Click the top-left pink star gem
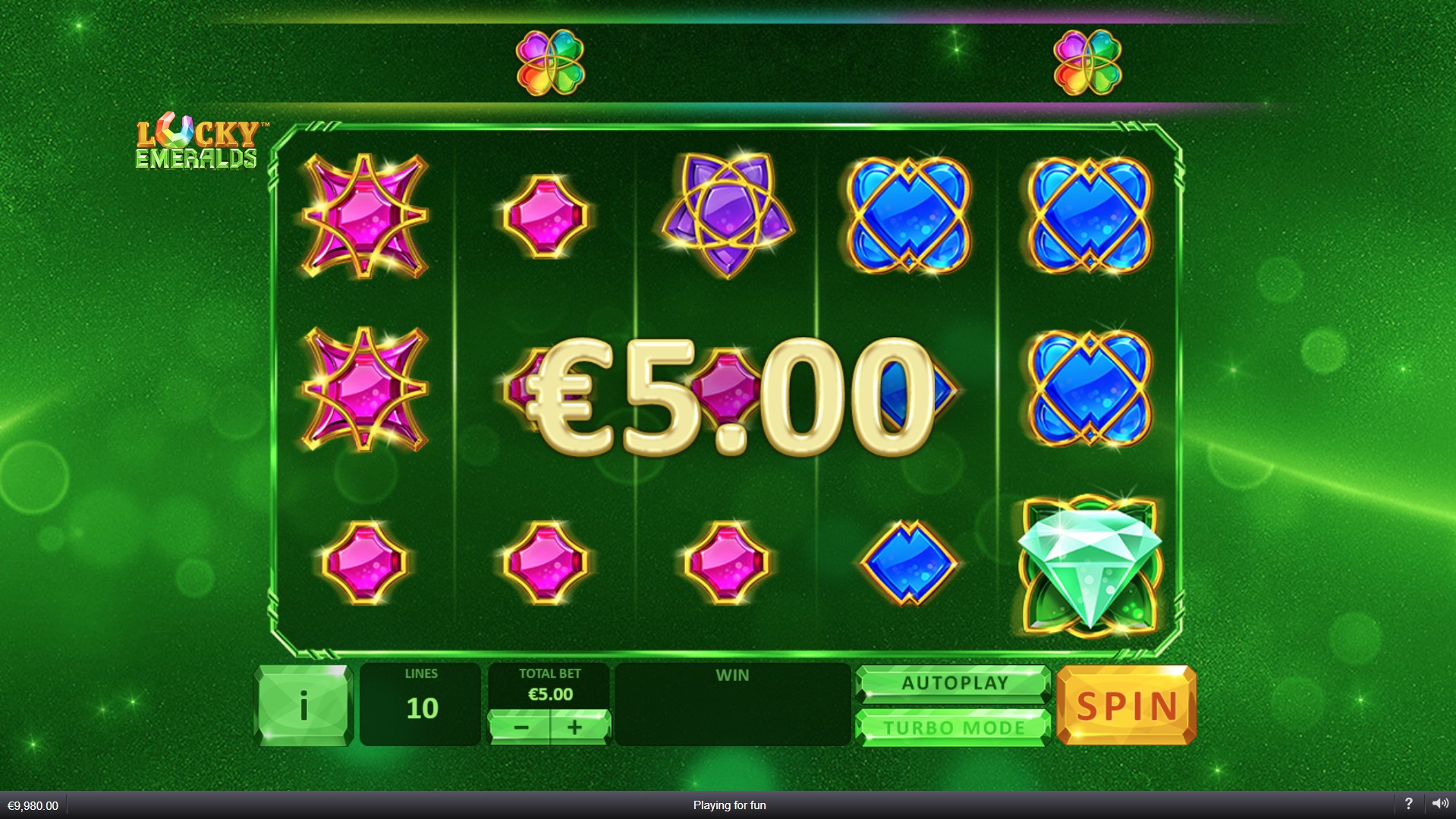 click(365, 216)
